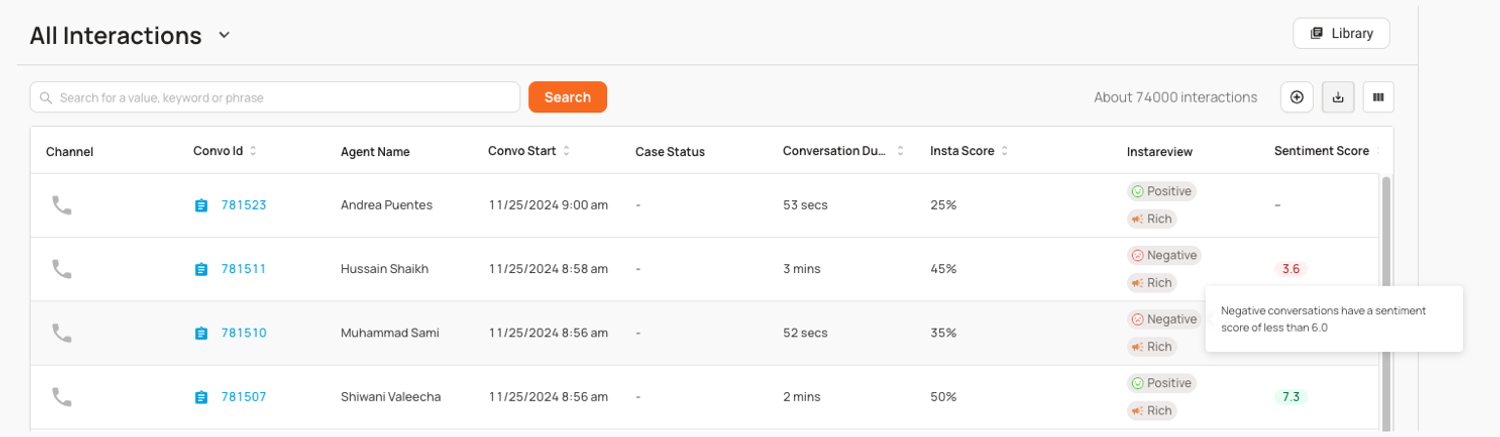1500x437 pixels.
Task: Click the Negative tag in Hussain Shaikh's row
Action: tap(1163, 255)
